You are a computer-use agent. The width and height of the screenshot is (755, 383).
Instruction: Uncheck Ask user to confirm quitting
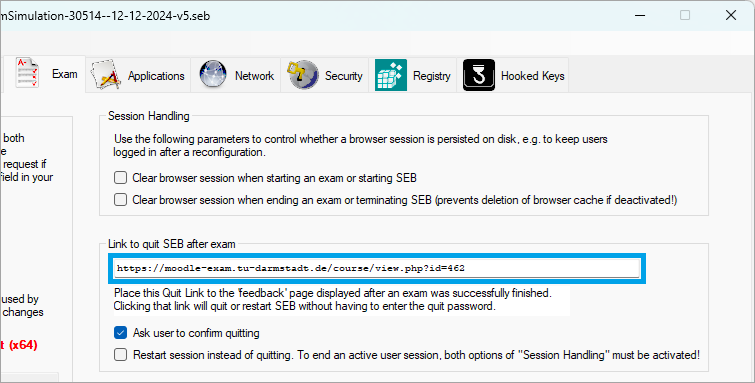tap(120, 333)
